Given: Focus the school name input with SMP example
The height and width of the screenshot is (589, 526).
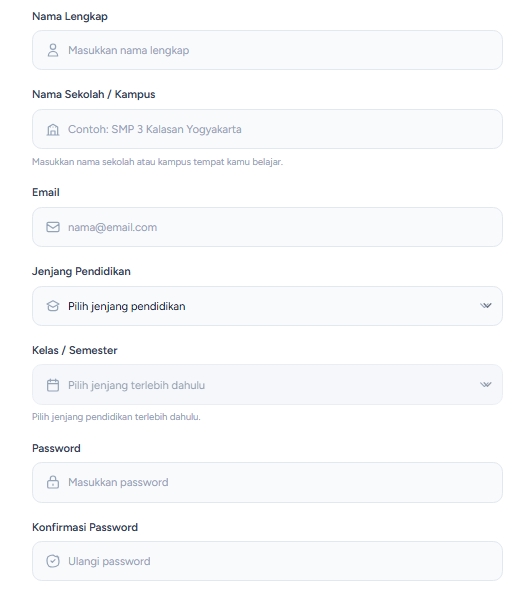Looking at the screenshot, I should (x=267, y=129).
